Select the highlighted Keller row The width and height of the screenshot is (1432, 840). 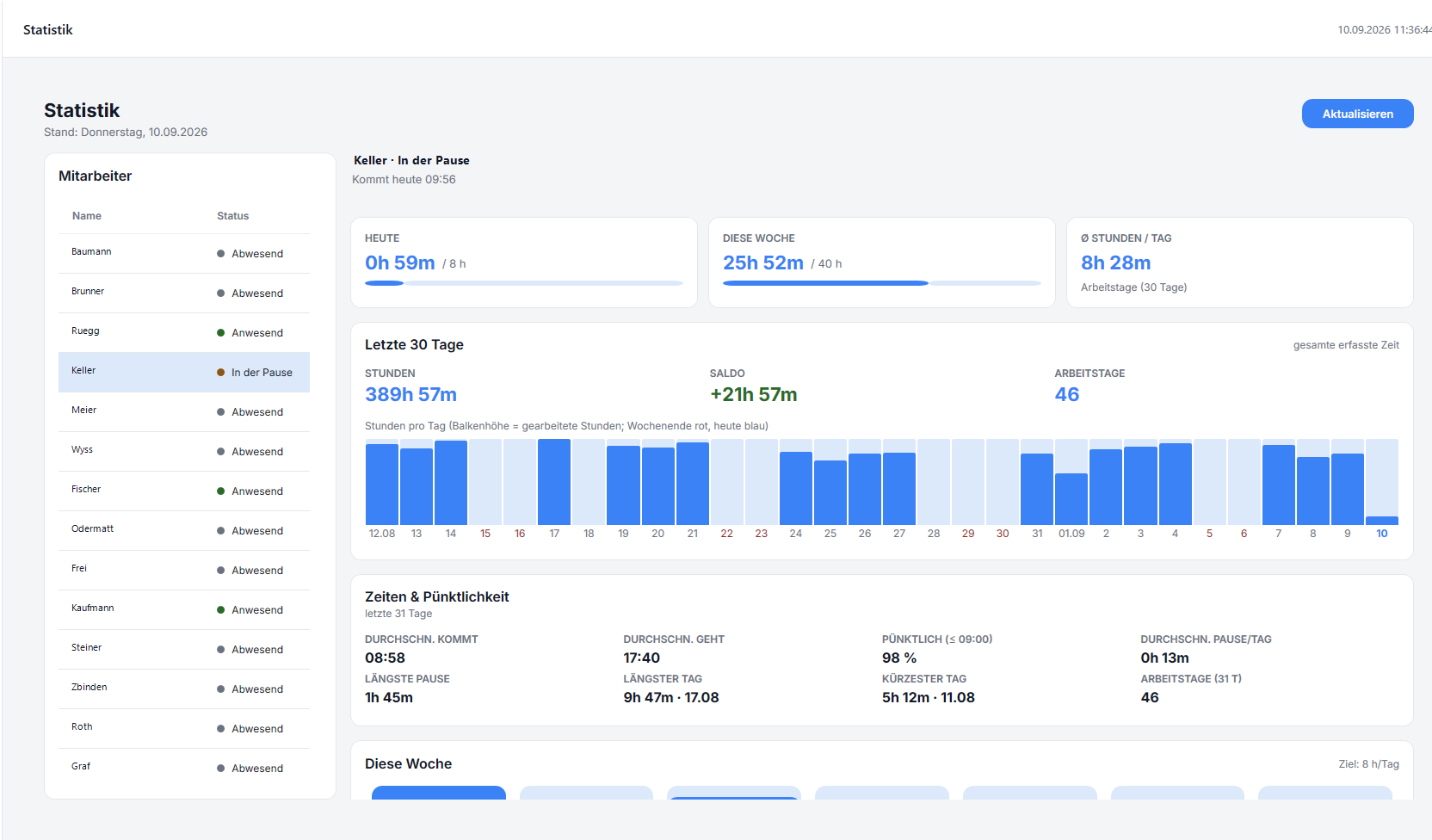(x=184, y=373)
